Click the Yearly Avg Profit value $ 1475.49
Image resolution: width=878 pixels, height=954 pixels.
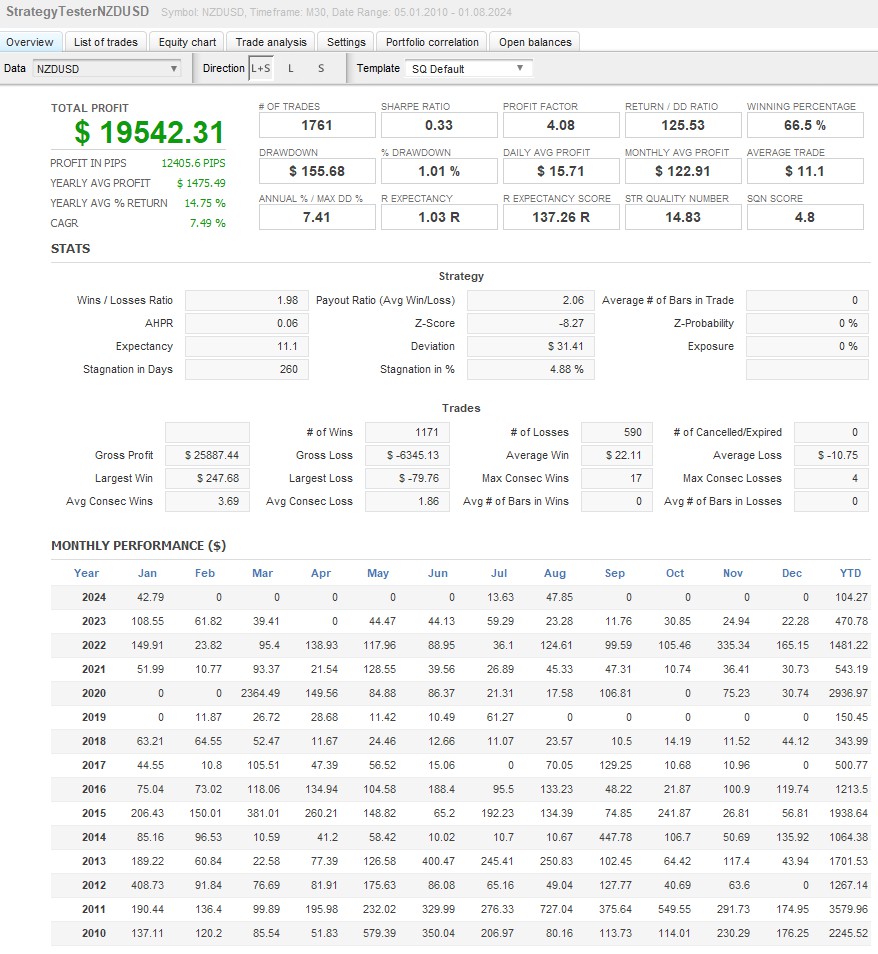201,183
